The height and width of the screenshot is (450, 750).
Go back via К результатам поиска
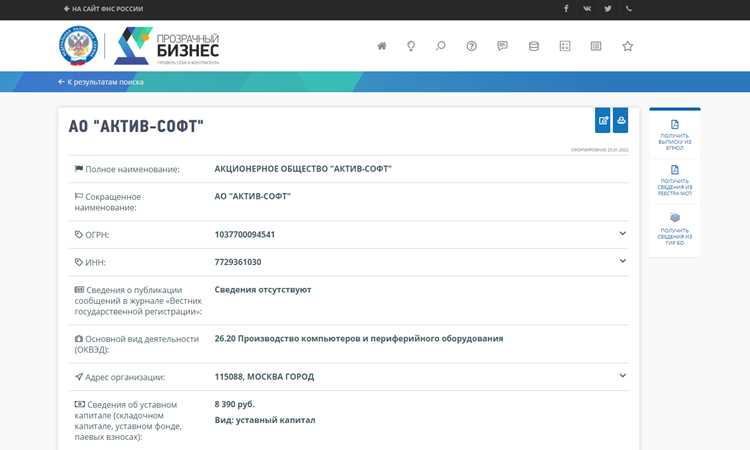(x=100, y=82)
